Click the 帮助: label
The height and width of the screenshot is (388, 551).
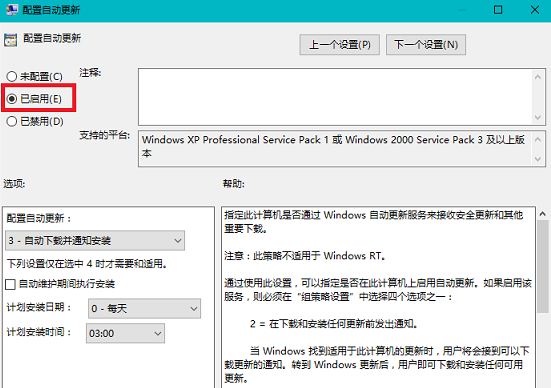tap(234, 183)
